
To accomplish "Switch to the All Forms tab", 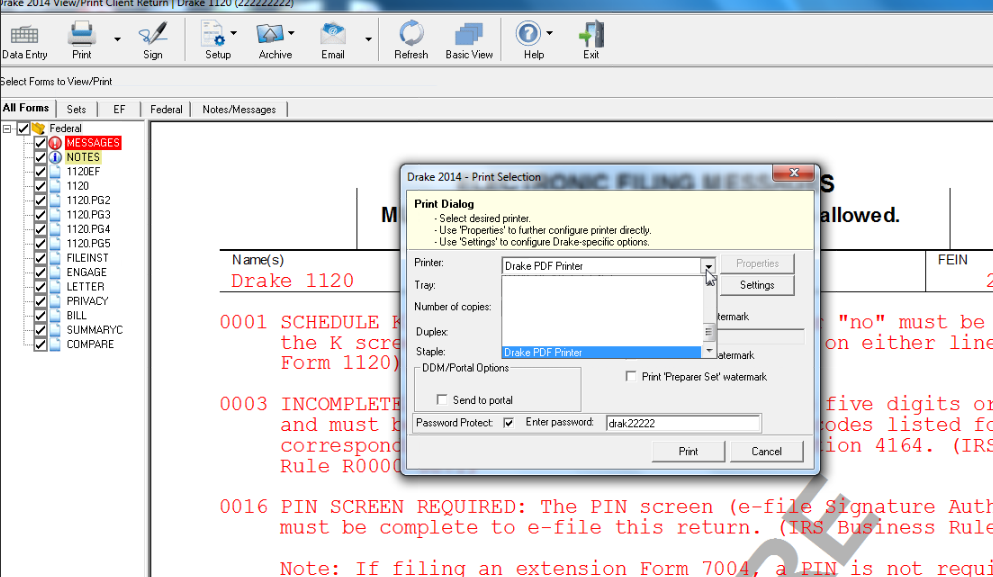I will [x=26, y=108].
